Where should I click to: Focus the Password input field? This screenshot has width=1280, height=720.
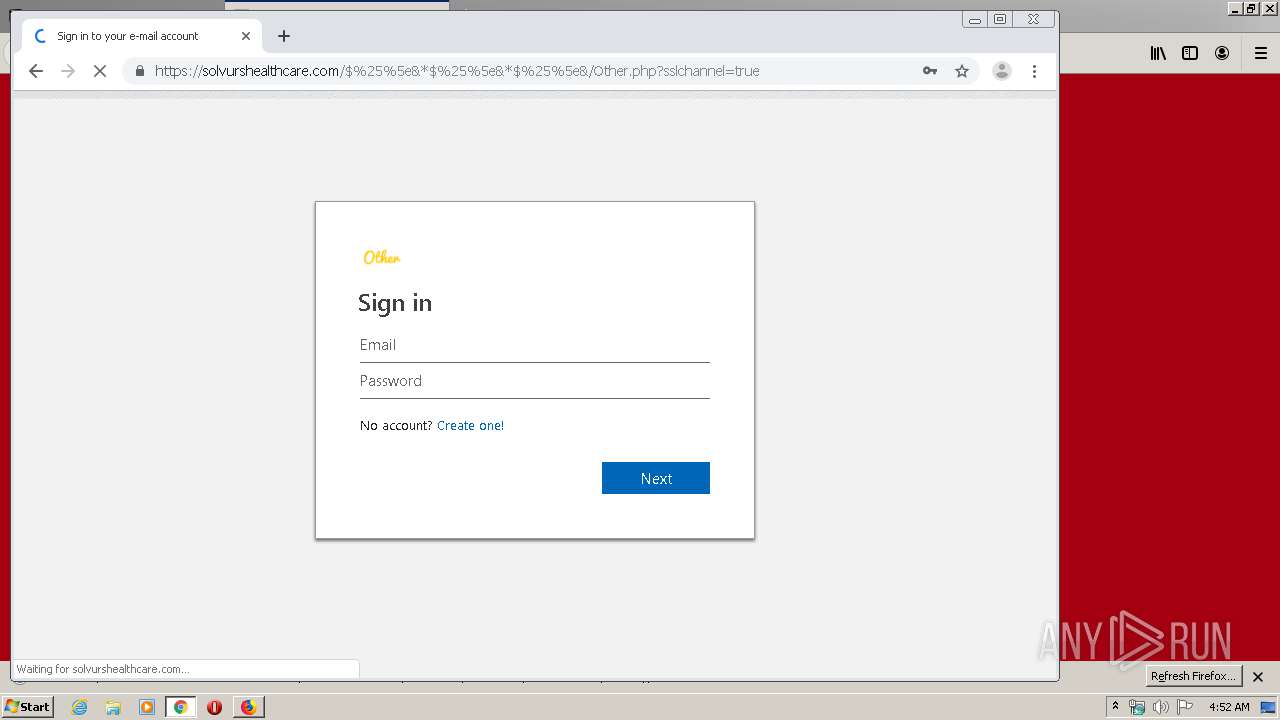535,381
